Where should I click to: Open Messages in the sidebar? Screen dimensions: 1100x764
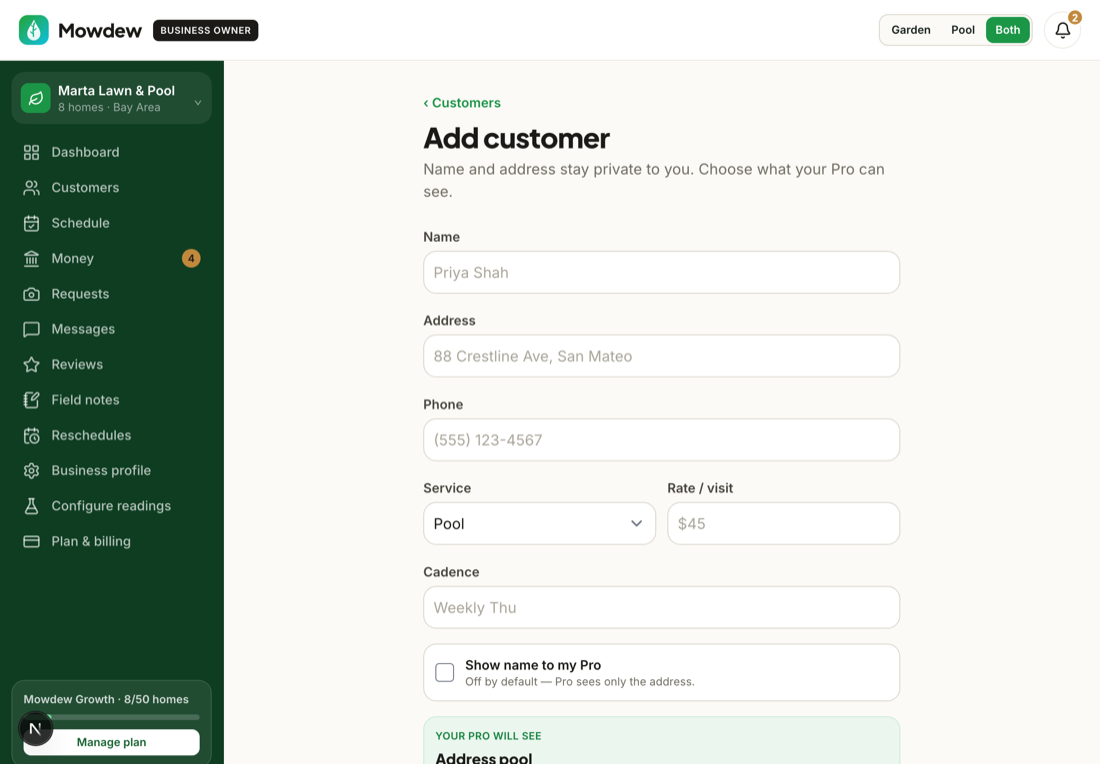(112, 329)
